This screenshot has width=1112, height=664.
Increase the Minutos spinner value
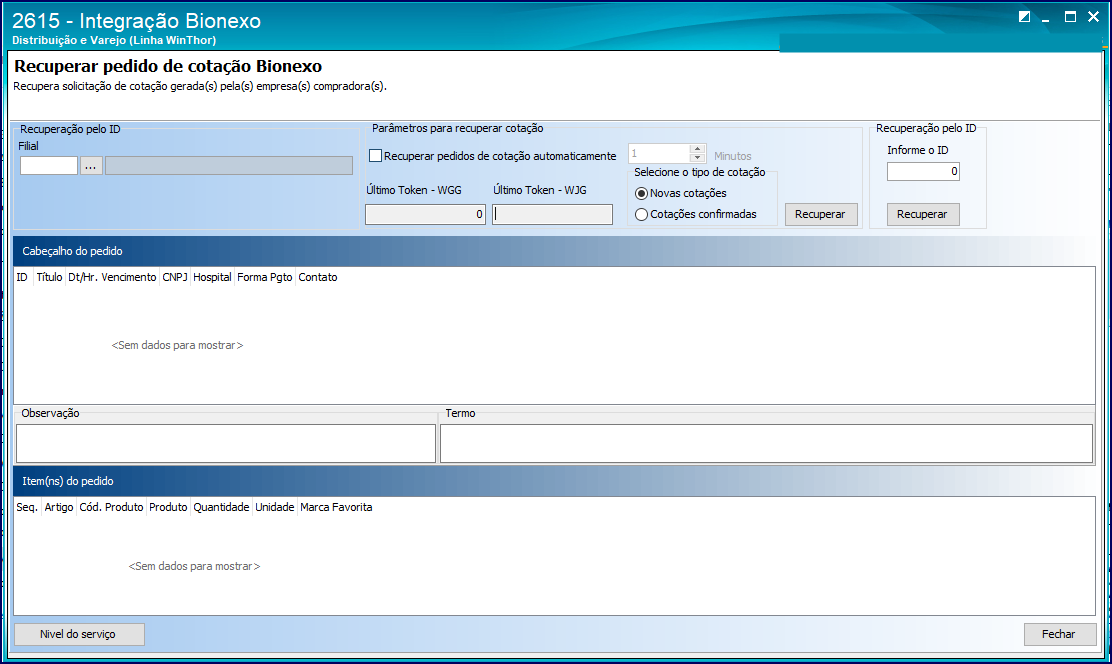coord(697,149)
